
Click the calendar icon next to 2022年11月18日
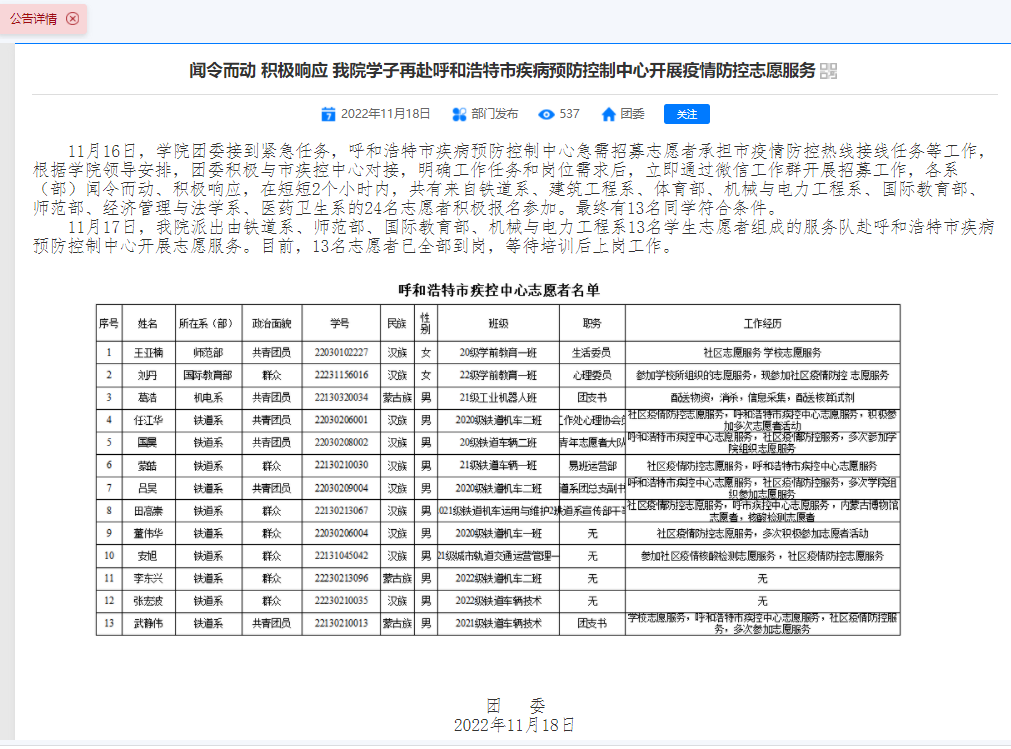328,114
